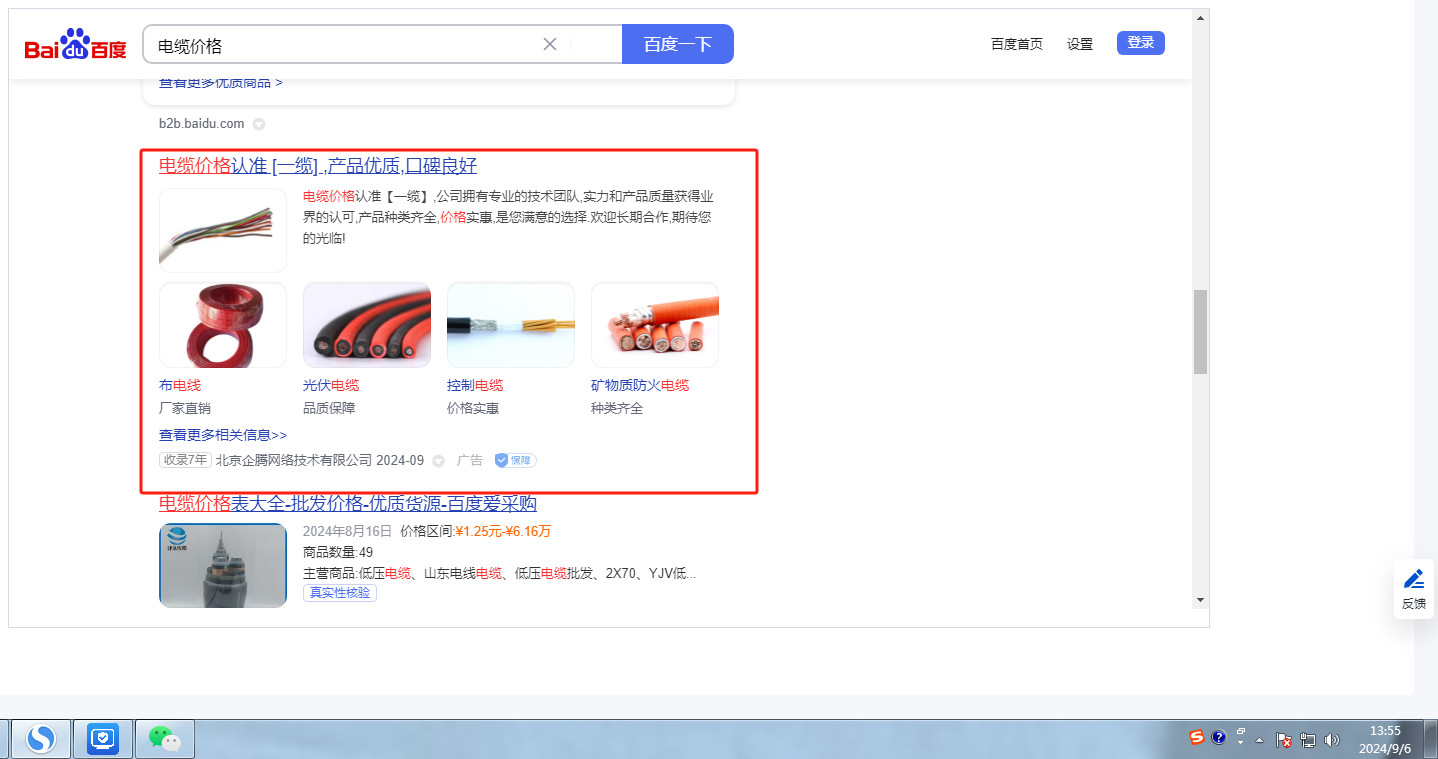Open the 布电线 link
Image resolution: width=1438 pixels, height=759 pixels.
click(180, 385)
